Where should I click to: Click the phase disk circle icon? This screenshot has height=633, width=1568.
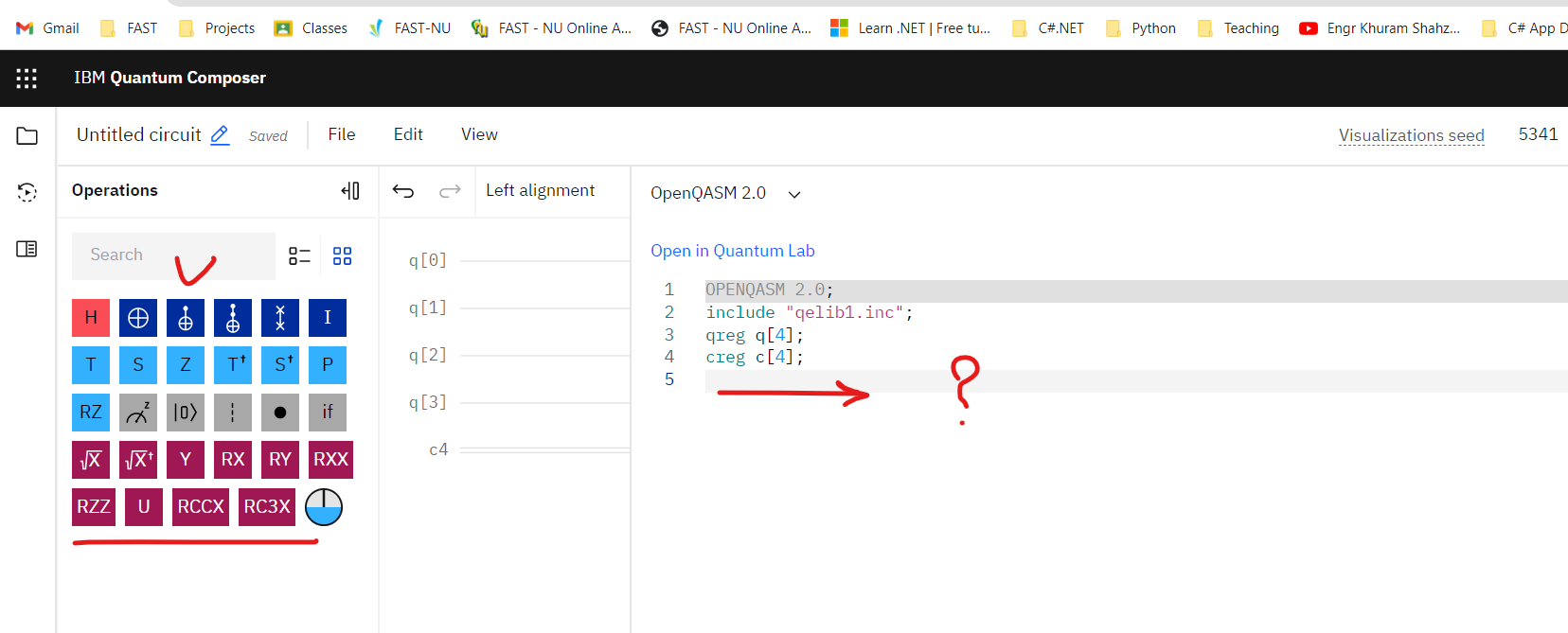[x=324, y=507]
